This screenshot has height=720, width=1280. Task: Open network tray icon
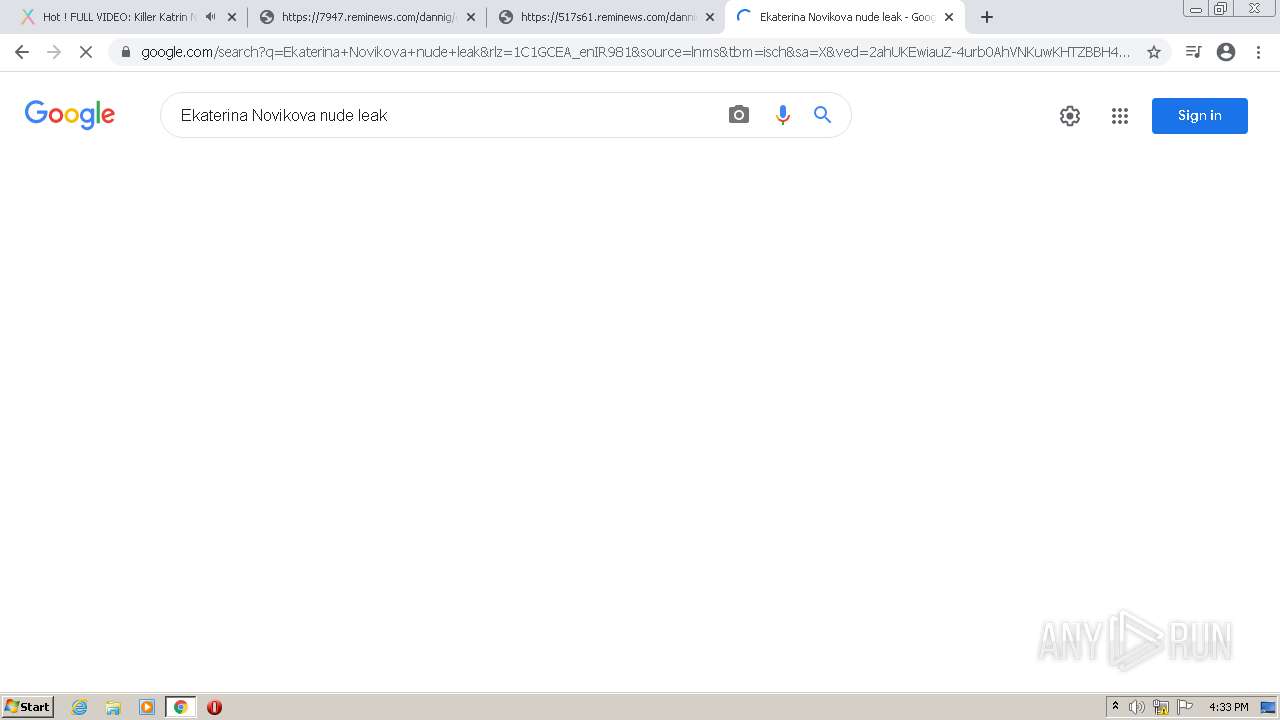click(x=1161, y=707)
